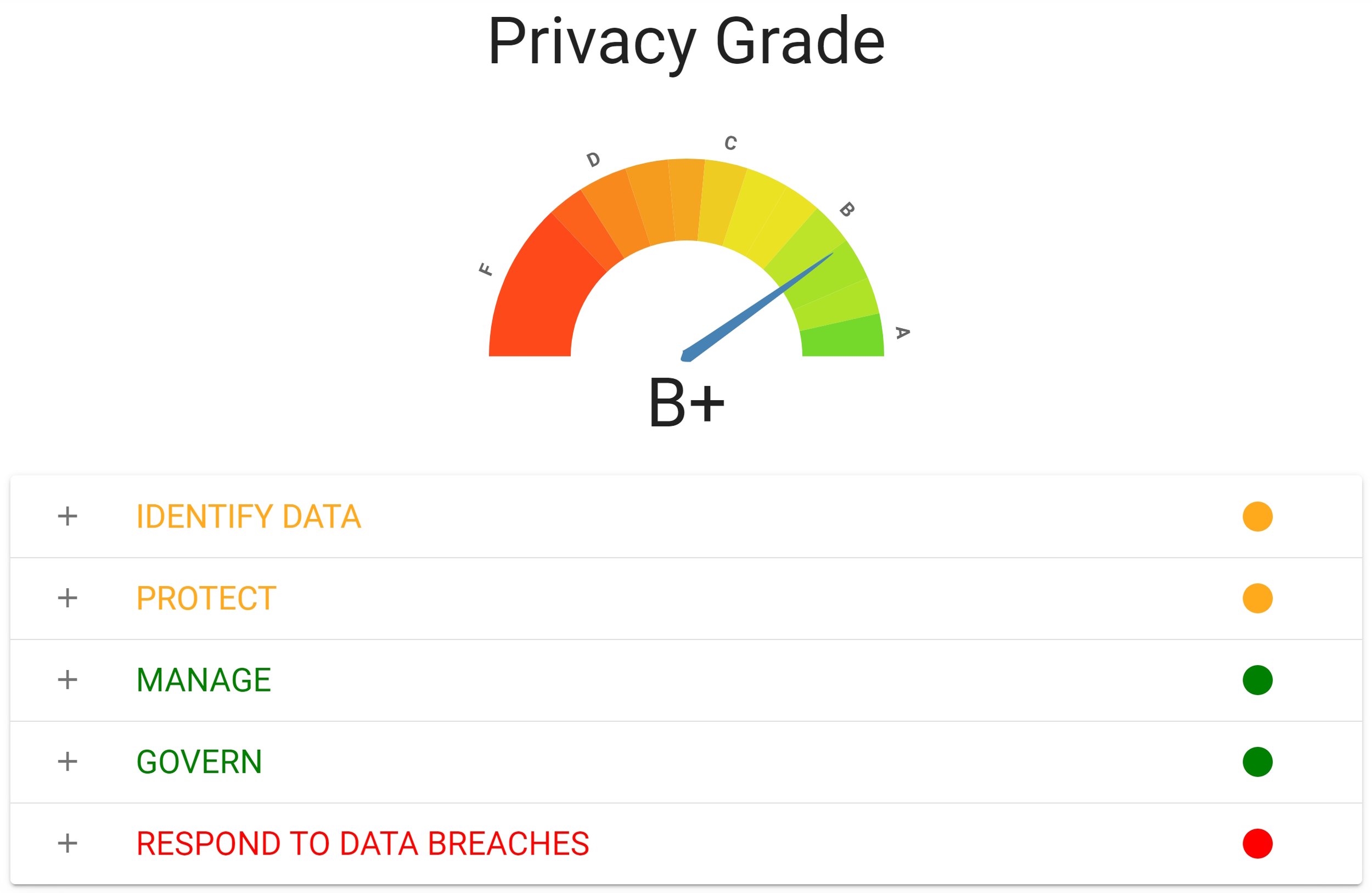This screenshot has width=1372, height=893.
Task: Click the green status dot for Manage
Action: click(1257, 679)
